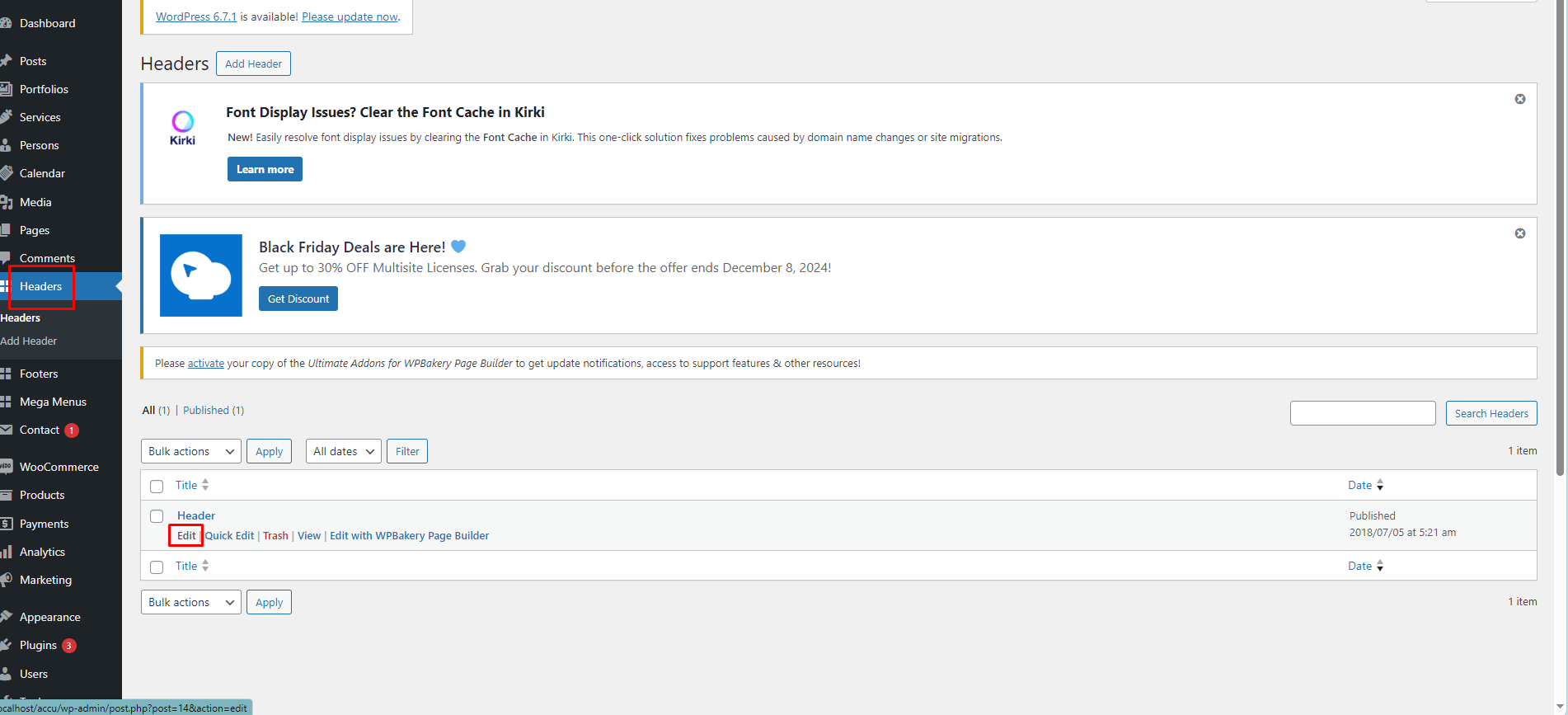
Task: Open the Header post title link
Action: pos(196,515)
